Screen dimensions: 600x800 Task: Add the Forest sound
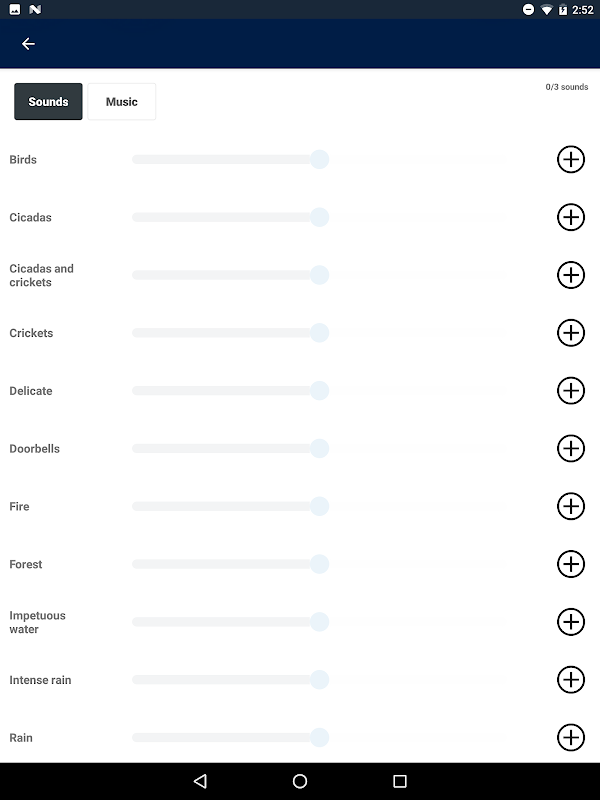pos(570,564)
